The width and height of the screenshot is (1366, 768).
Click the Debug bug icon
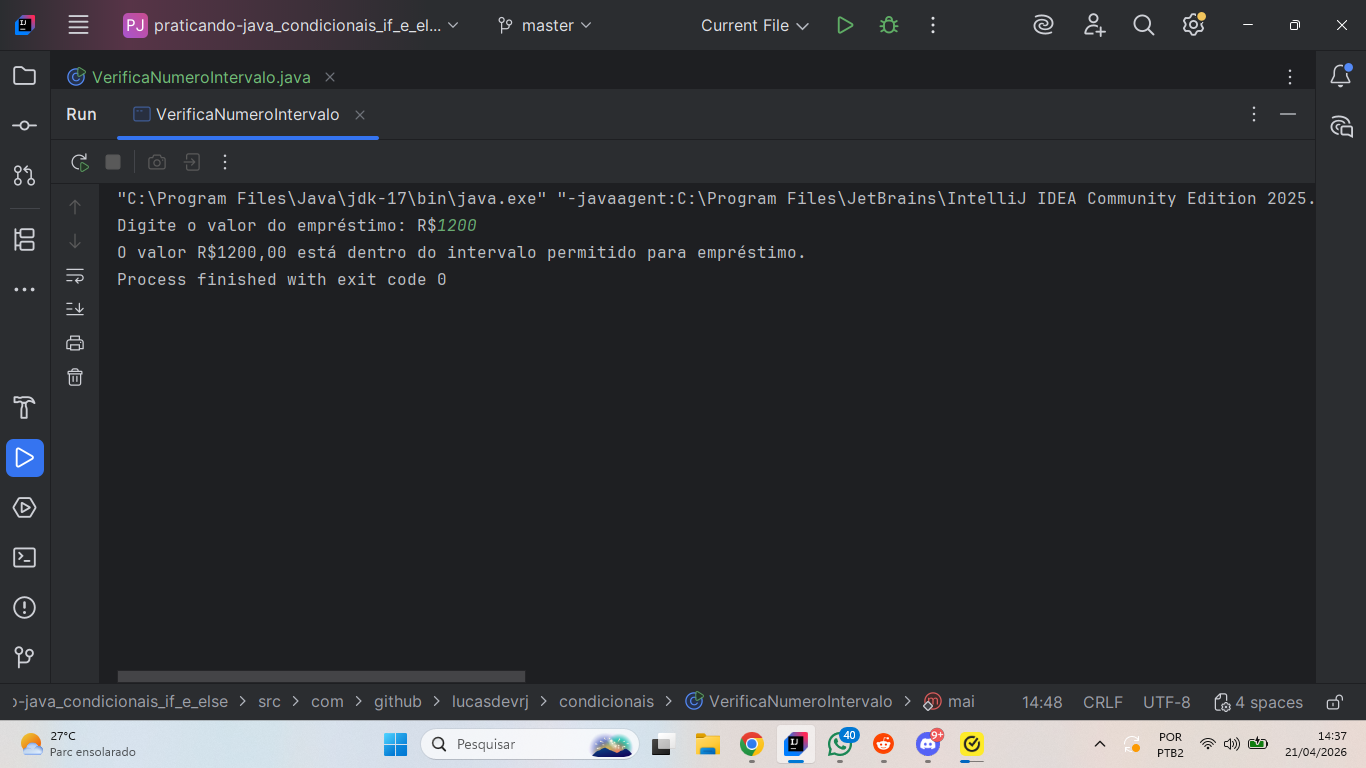tap(889, 25)
